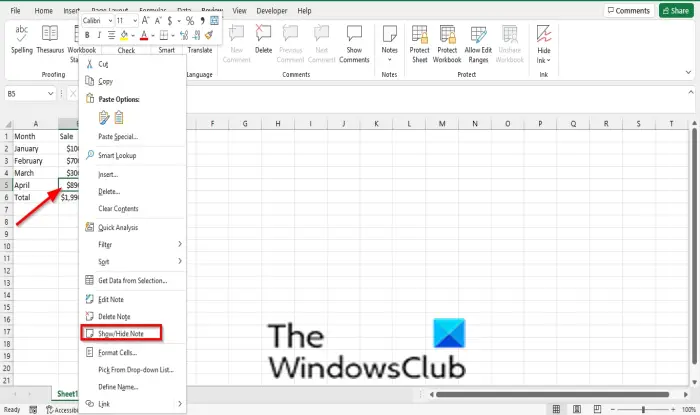Center align text via mini toolbar

pyautogui.click(x=111, y=35)
